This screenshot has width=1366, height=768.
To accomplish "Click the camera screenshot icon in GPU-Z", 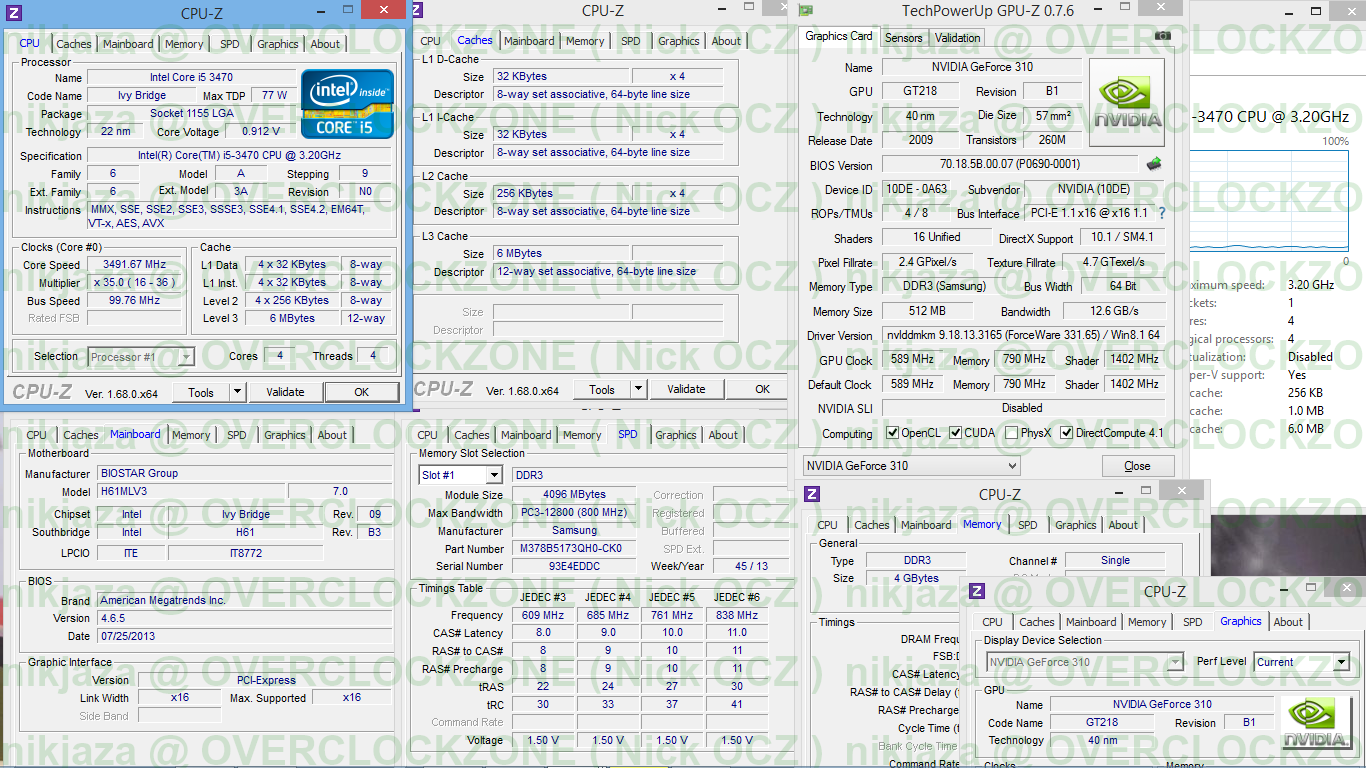I will (x=1162, y=36).
